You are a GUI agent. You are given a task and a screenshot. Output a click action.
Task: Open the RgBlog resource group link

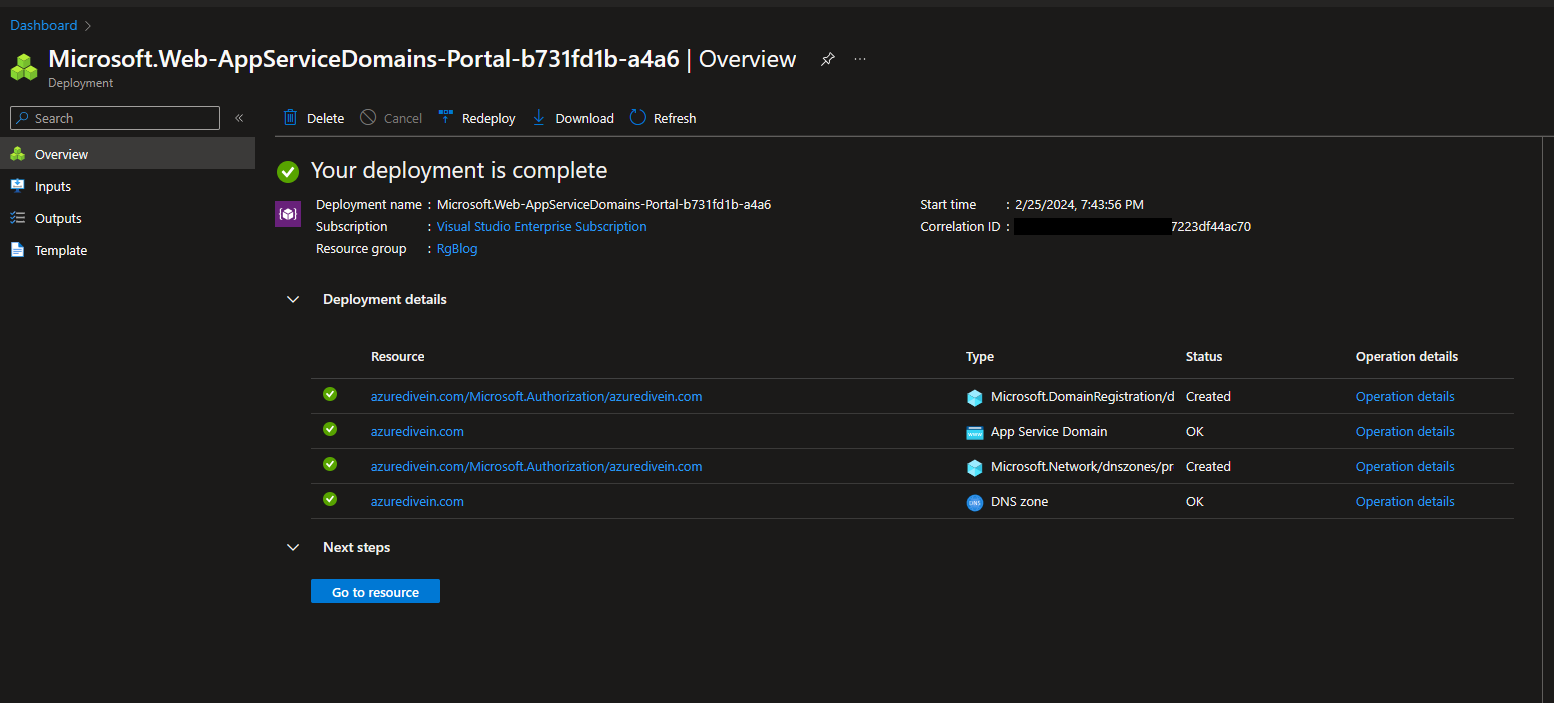pyautogui.click(x=457, y=249)
